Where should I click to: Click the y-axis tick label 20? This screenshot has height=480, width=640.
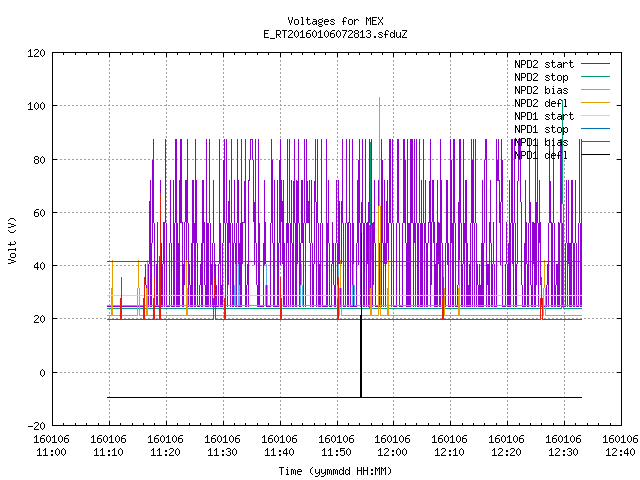(39, 319)
